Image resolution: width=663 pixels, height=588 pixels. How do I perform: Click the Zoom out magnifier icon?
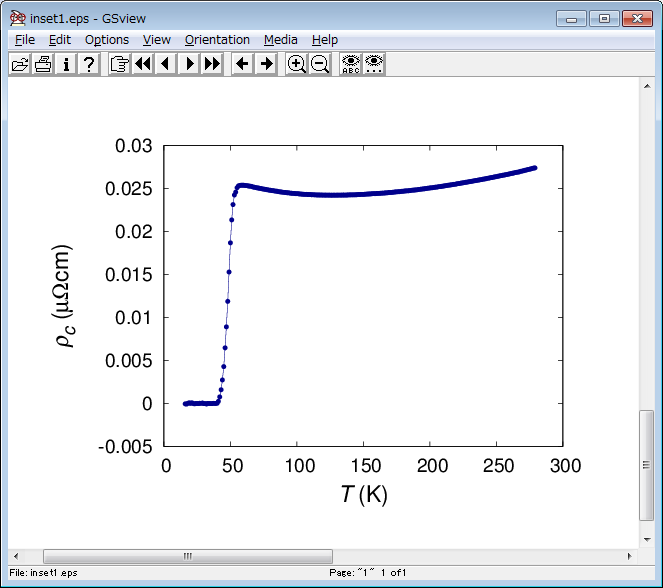click(x=320, y=64)
